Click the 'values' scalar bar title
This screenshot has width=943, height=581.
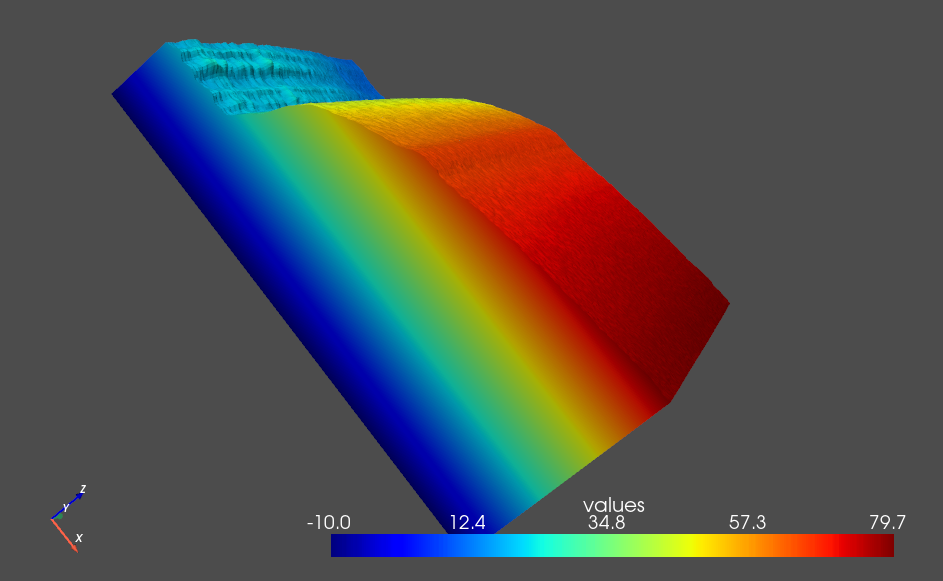613,505
